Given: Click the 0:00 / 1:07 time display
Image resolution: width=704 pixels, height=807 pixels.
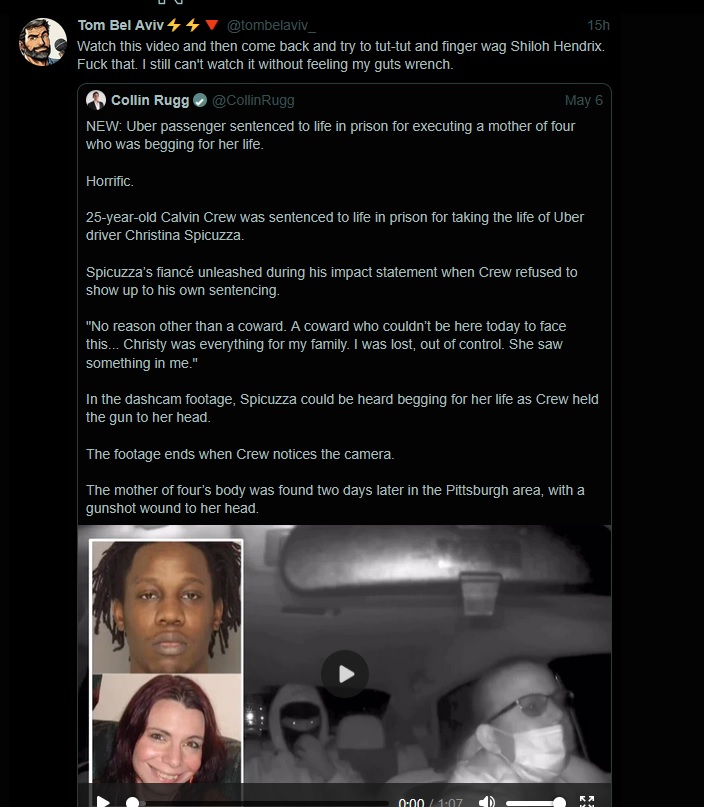Looking at the screenshot, I should tap(430, 802).
